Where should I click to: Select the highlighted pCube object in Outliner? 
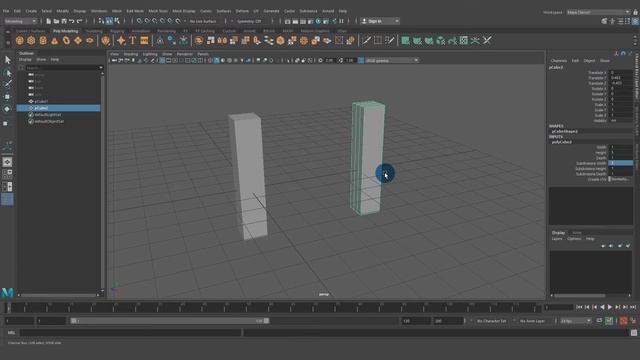click(58, 108)
